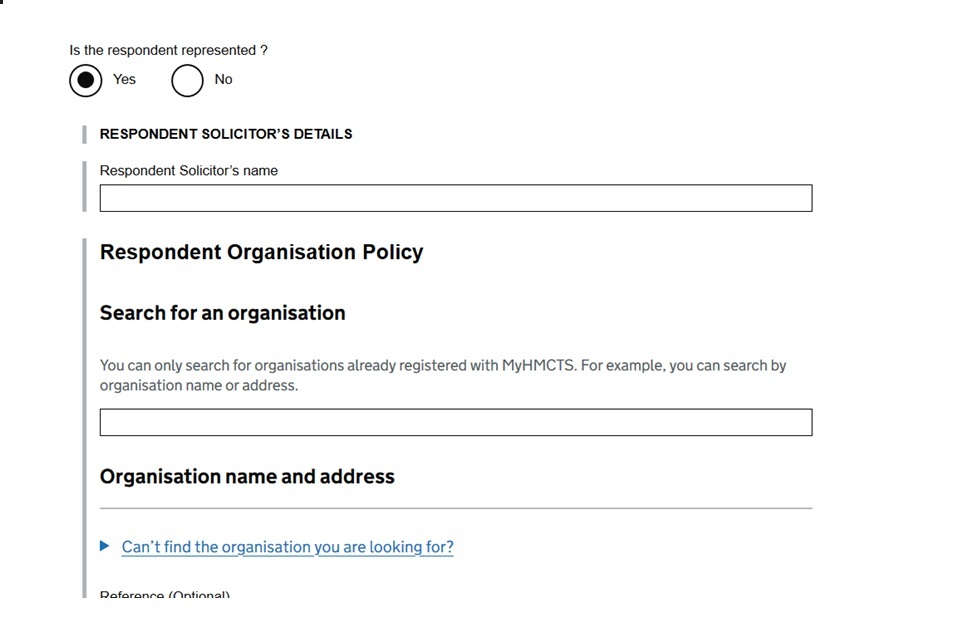
Task: Click the grey bar beside the solicitor's details heading
Action: pos(85,134)
